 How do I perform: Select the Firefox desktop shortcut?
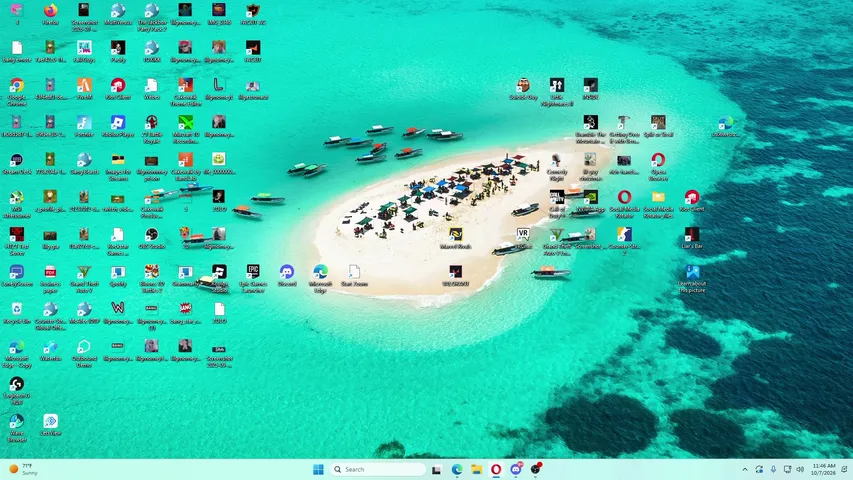pos(50,14)
